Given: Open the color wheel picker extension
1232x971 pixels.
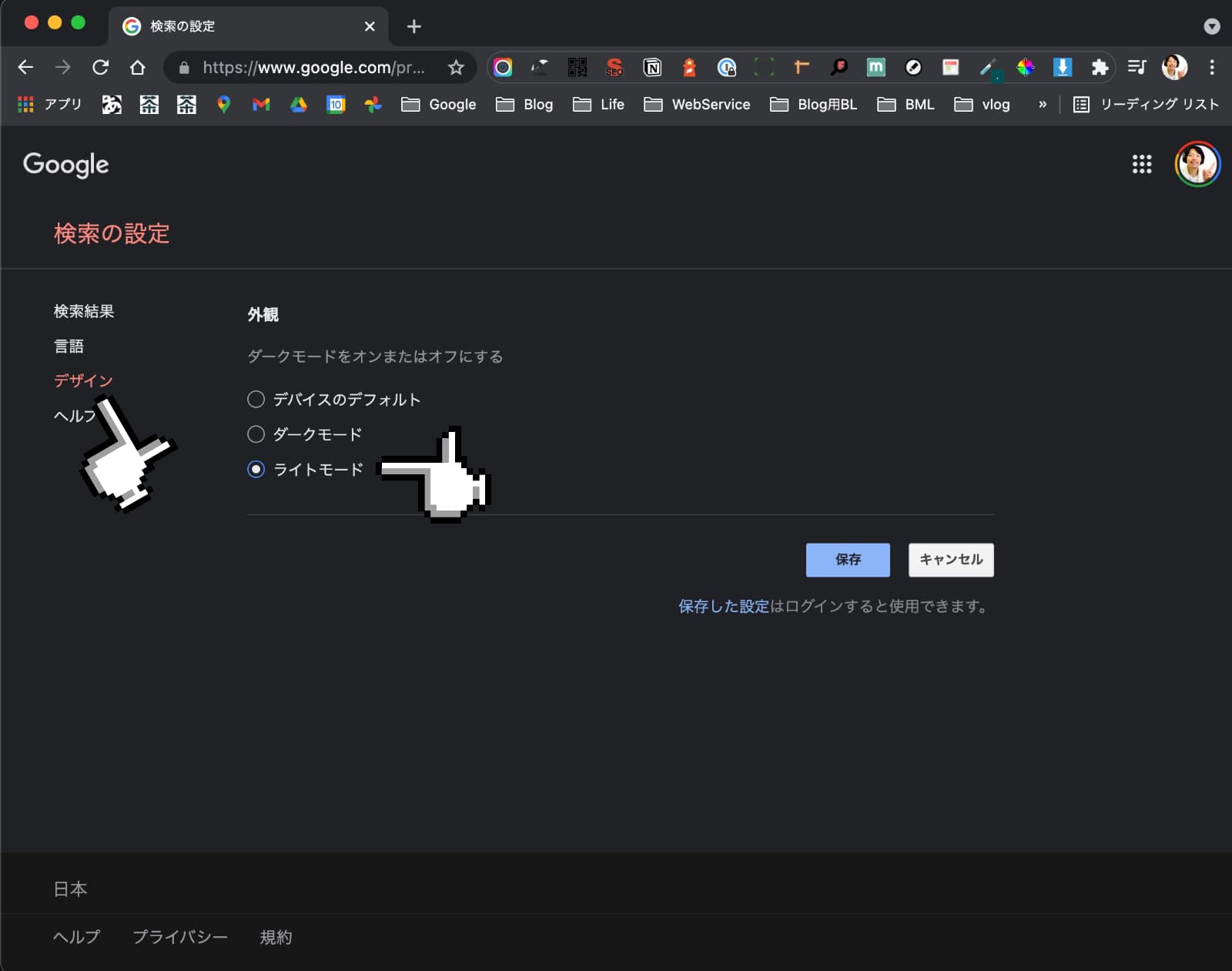Looking at the screenshot, I should pyautogui.click(x=1026, y=68).
